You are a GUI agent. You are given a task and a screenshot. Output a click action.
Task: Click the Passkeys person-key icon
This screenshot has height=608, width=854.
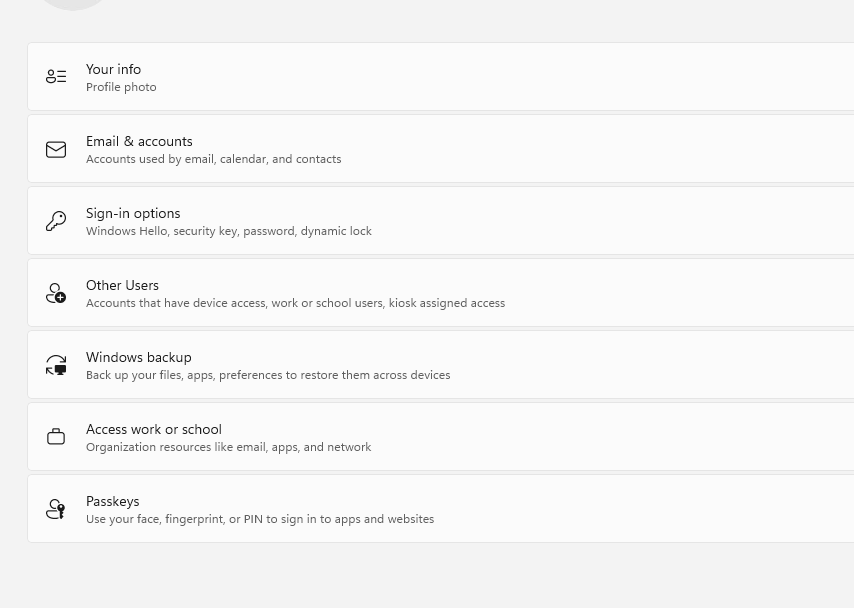(56, 509)
